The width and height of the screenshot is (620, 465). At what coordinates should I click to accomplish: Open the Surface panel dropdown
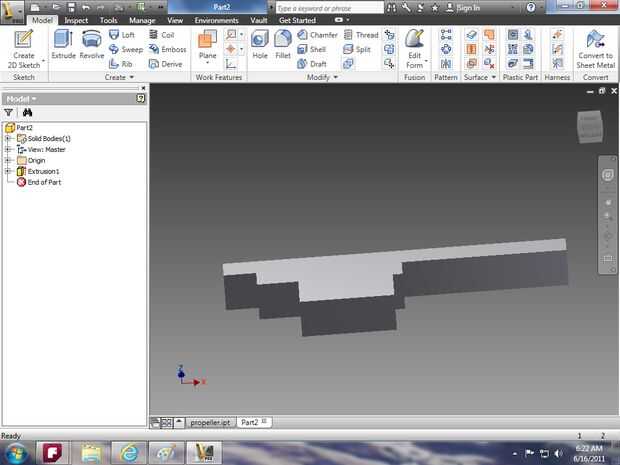click(x=480, y=77)
